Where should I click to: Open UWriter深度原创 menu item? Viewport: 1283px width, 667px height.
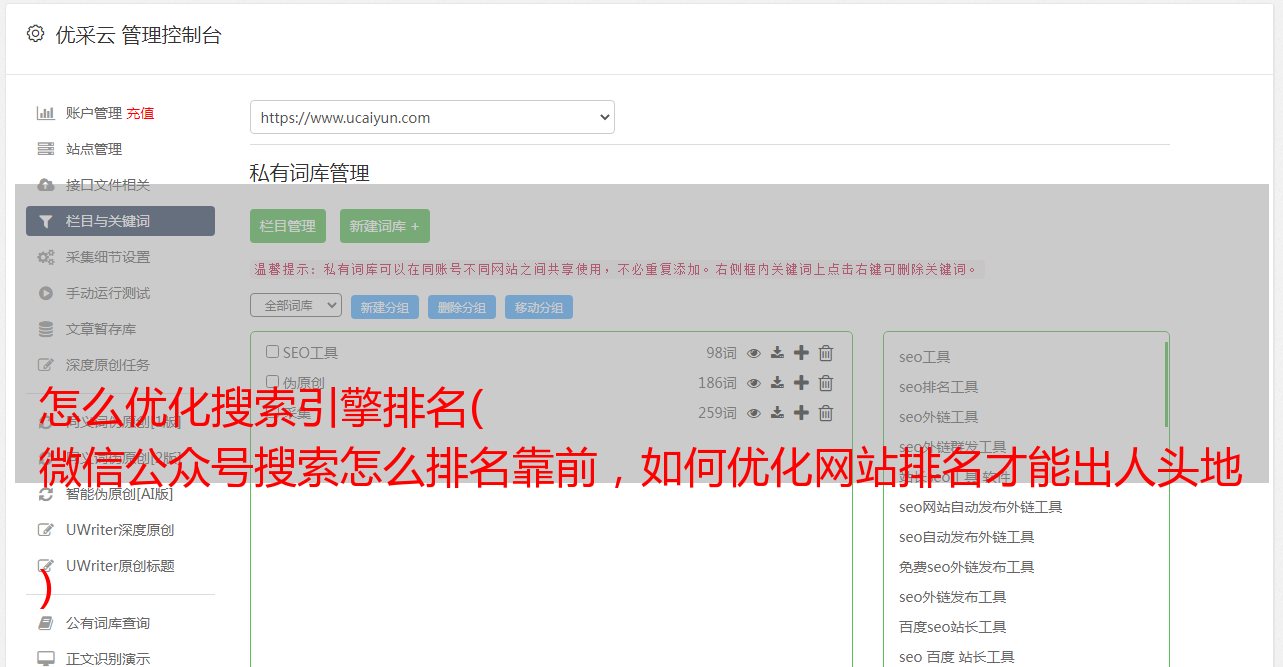[120, 530]
